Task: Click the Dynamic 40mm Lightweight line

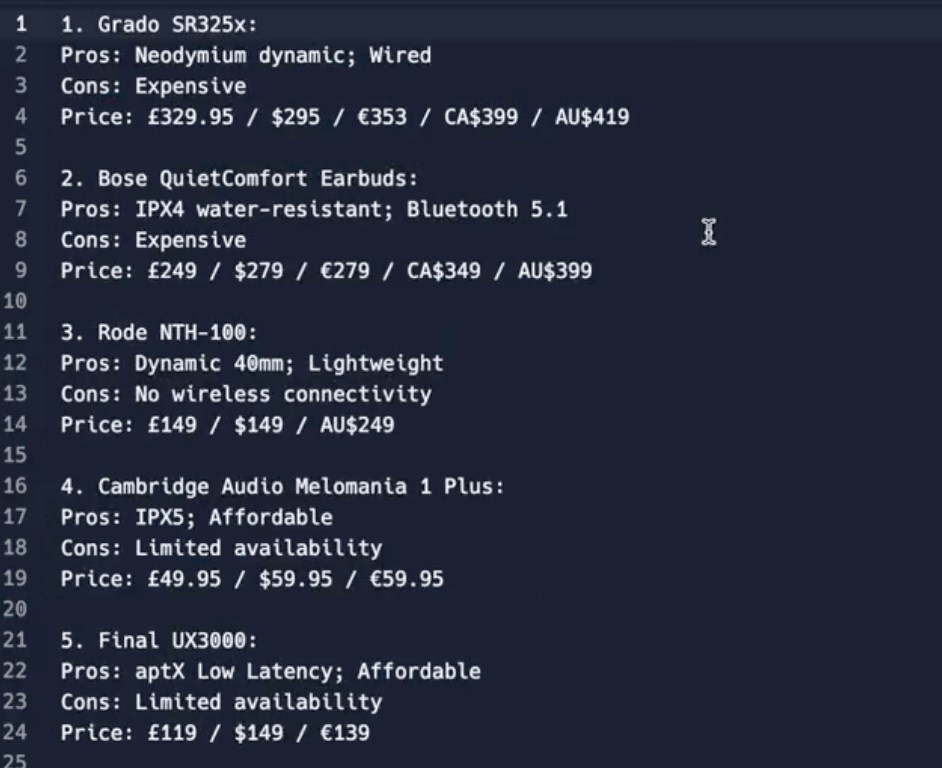Action: [x=252, y=363]
